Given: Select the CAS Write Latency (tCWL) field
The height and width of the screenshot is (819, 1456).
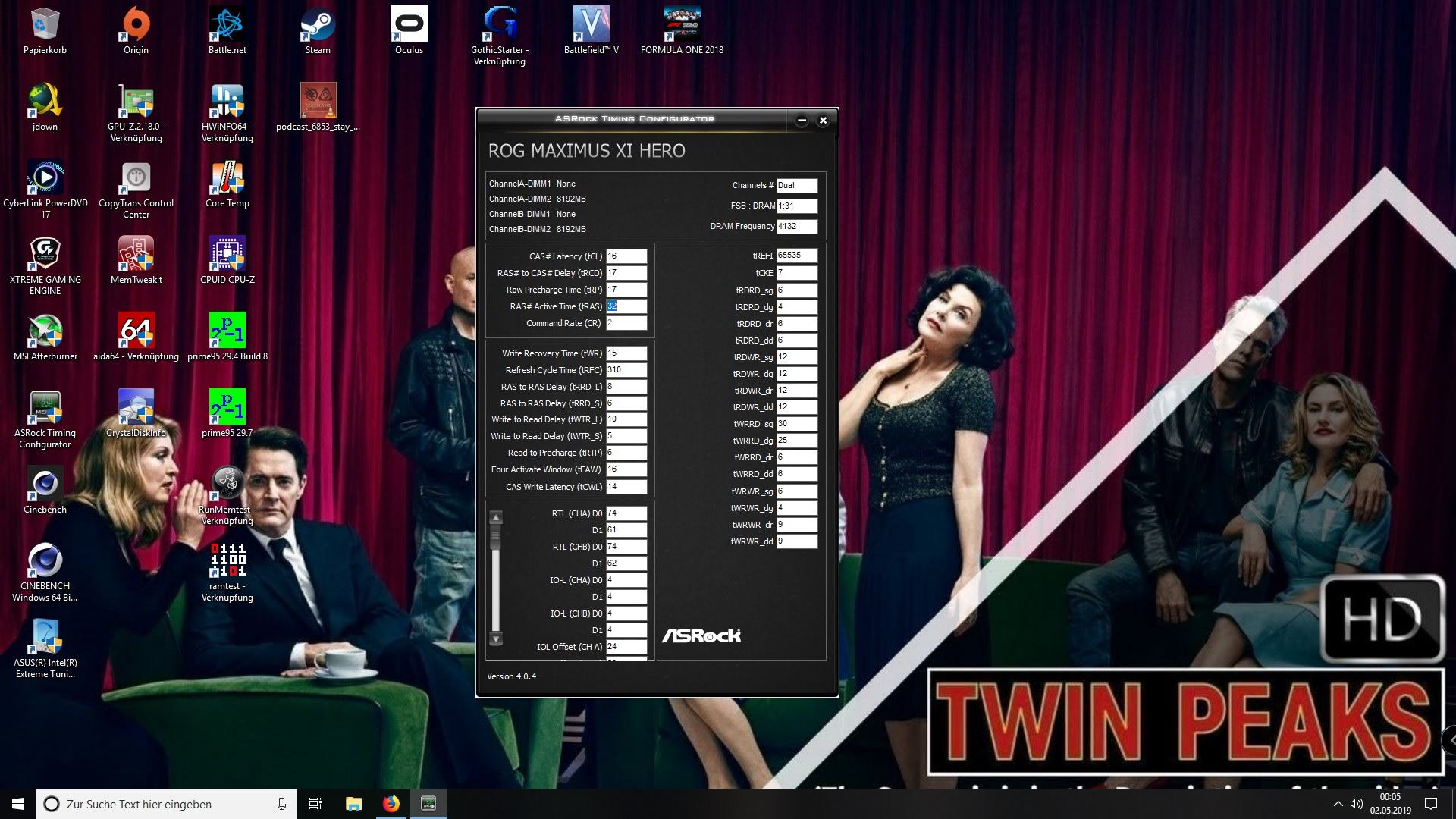Looking at the screenshot, I should (x=626, y=487).
